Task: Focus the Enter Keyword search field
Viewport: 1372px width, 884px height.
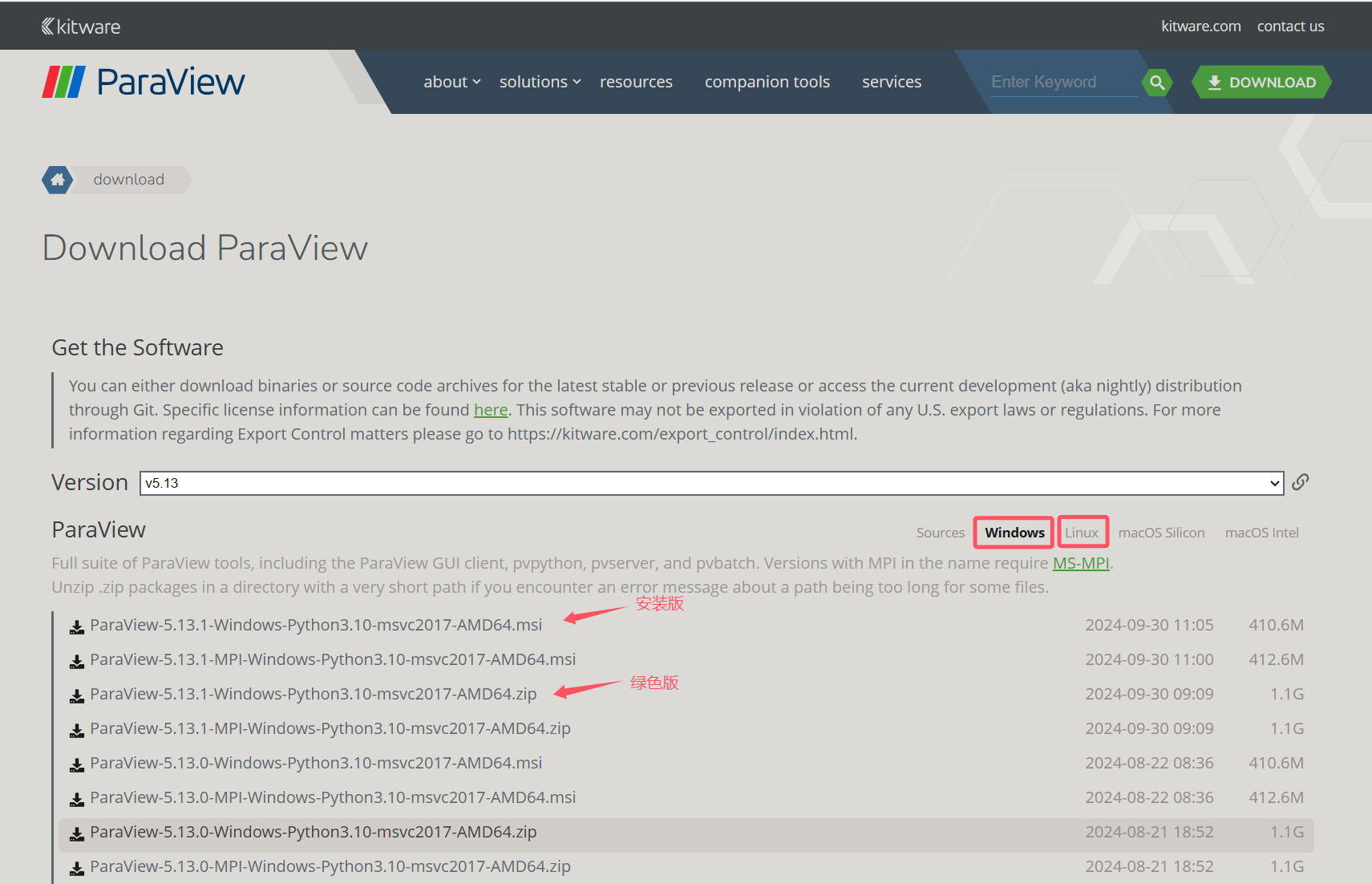Action: pos(1063,82)
